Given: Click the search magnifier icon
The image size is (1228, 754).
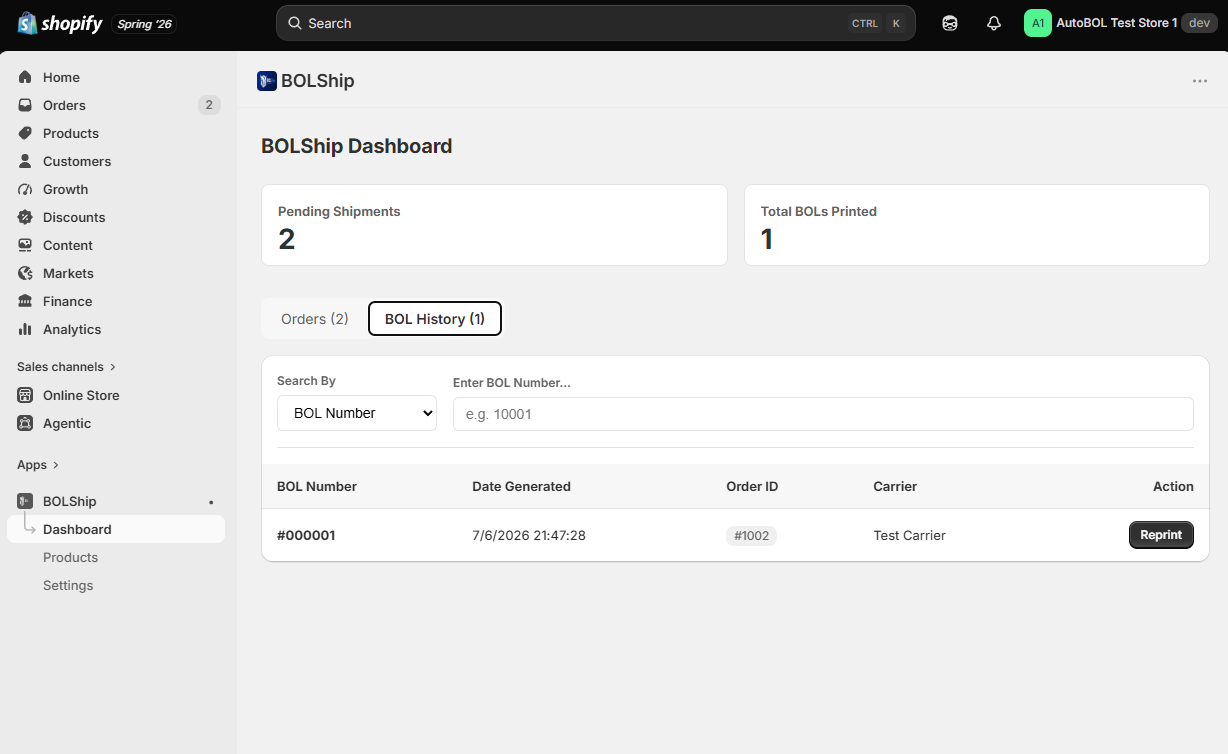Looking at the screenshot, I should pyautogui.click(x=295, y=23).
